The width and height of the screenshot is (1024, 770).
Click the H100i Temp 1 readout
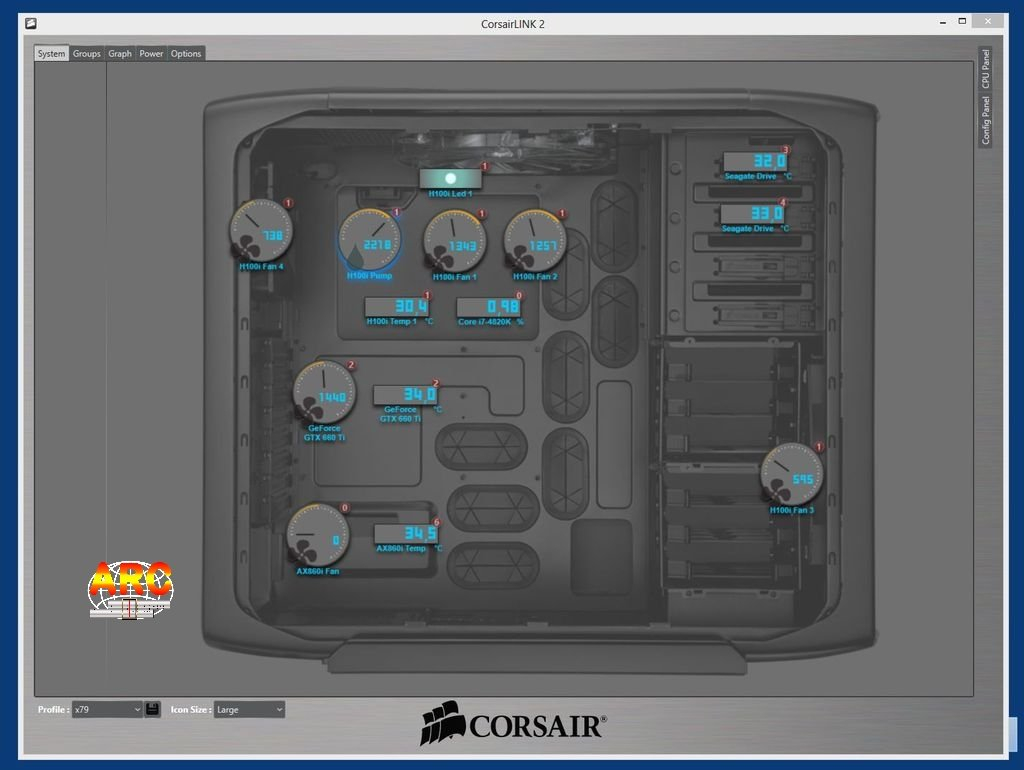pos(396,306)
